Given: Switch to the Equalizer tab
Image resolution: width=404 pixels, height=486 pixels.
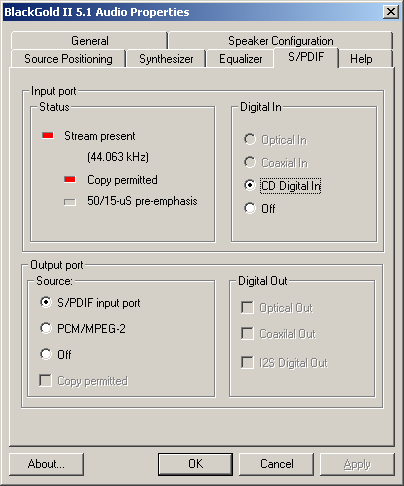Looking at the screenshot, I should [x=240, y=59].
